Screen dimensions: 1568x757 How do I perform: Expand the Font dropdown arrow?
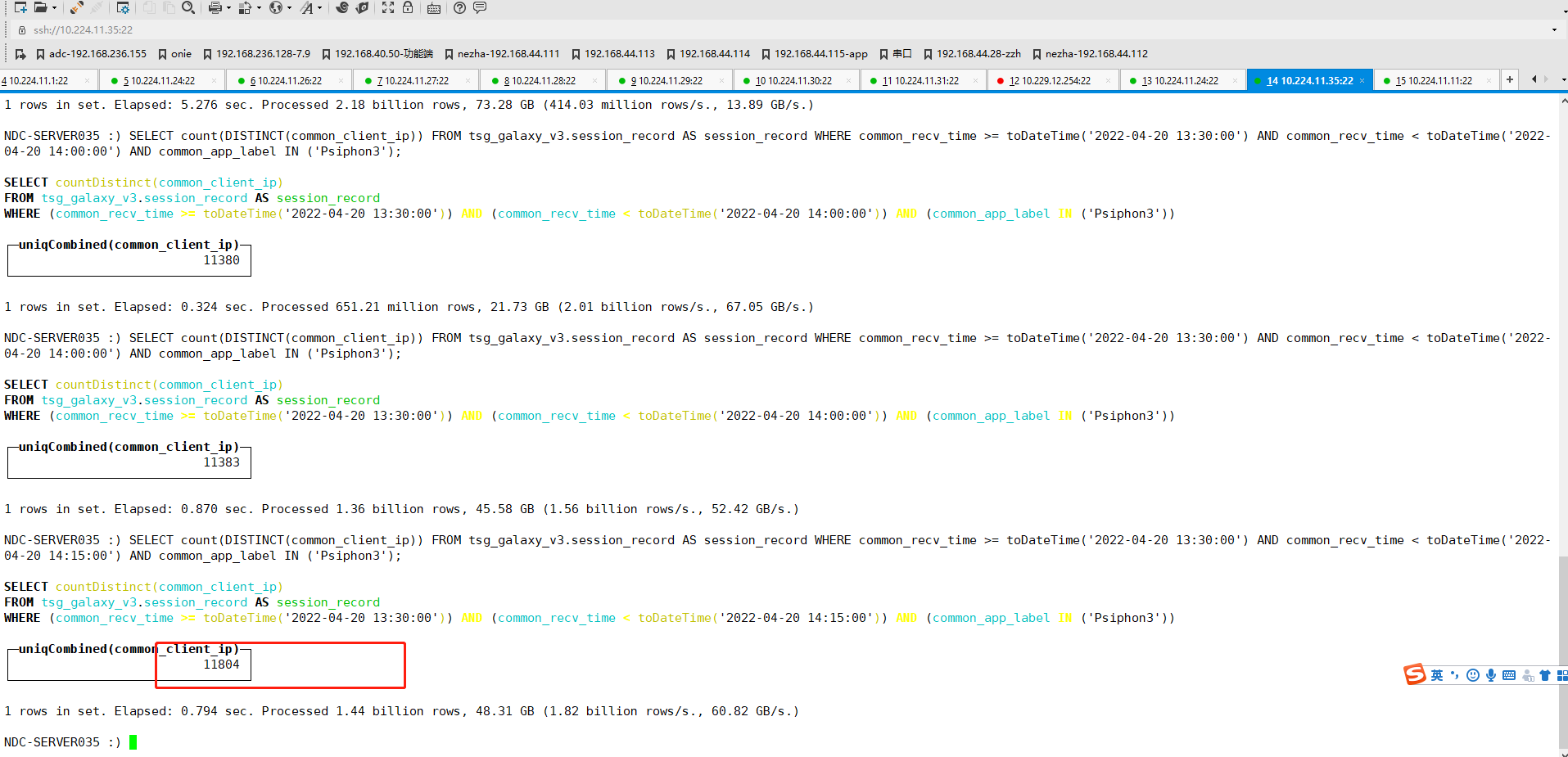(319, 8)
